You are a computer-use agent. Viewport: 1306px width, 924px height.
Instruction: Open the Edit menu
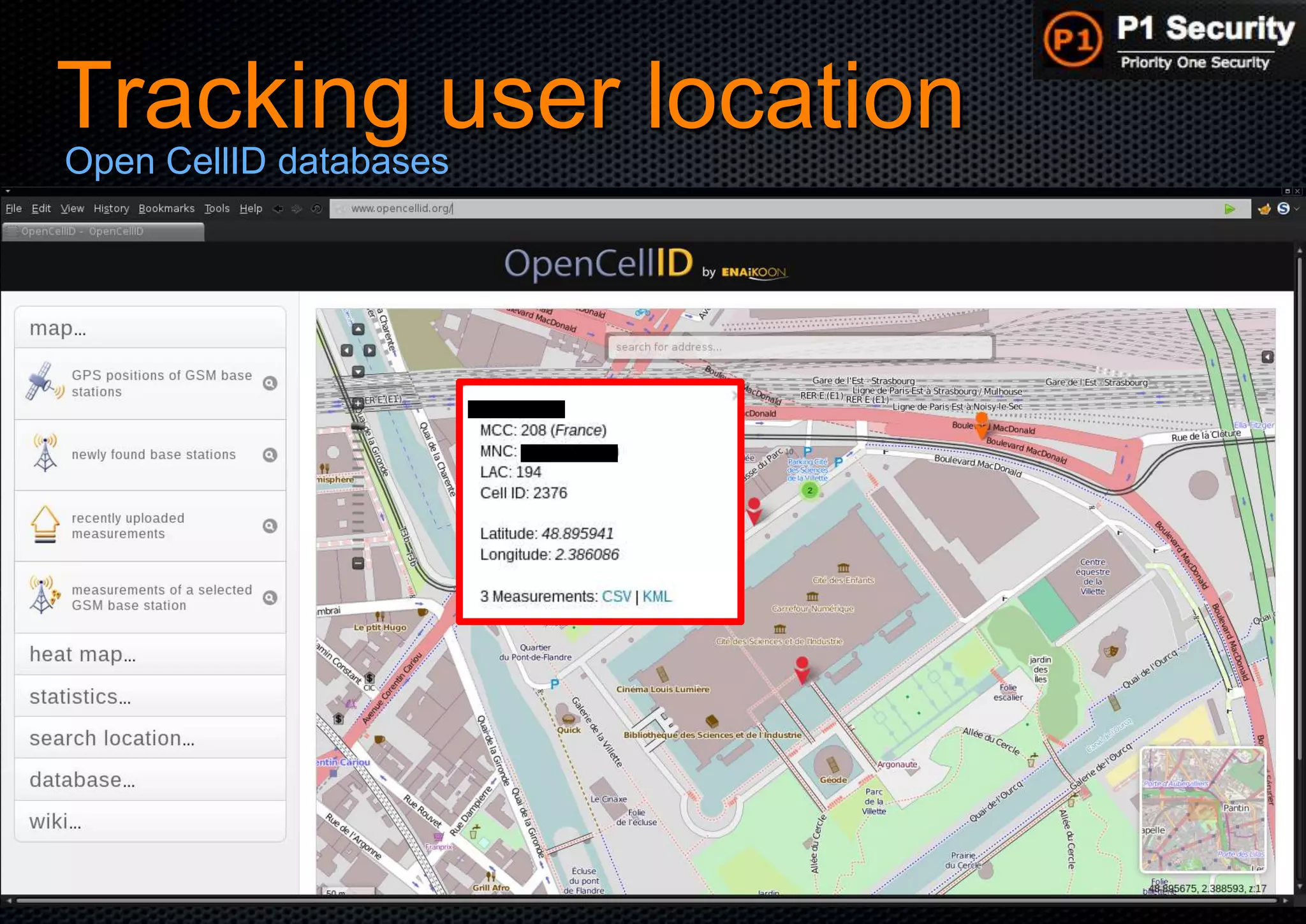coord(41,209)
